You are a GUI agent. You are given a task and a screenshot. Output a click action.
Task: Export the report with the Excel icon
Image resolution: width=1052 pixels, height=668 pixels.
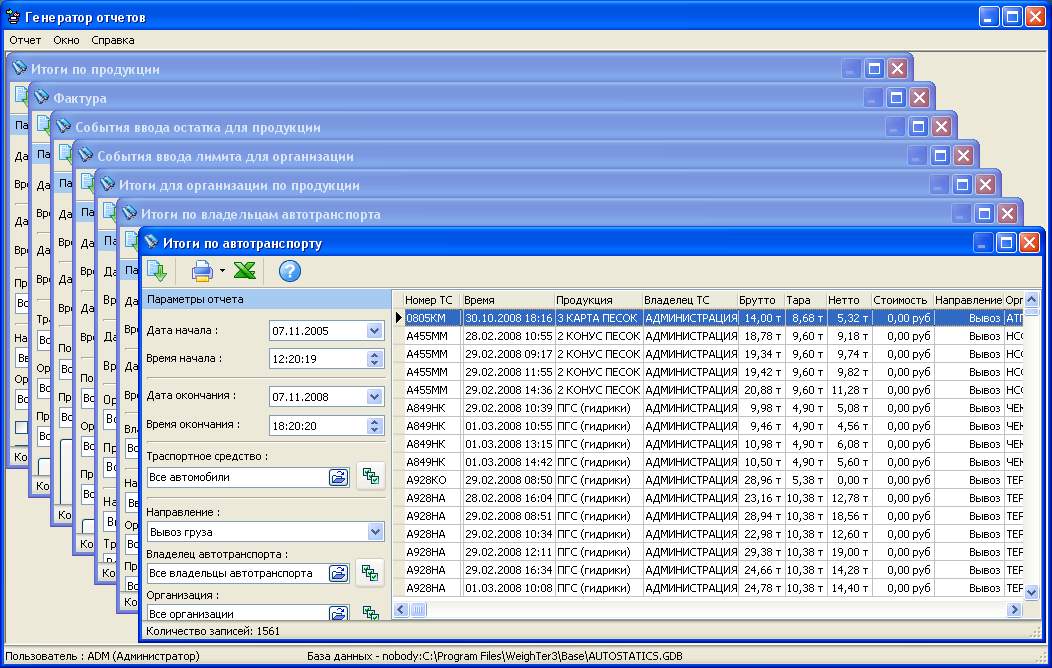(x=245, y=271)
